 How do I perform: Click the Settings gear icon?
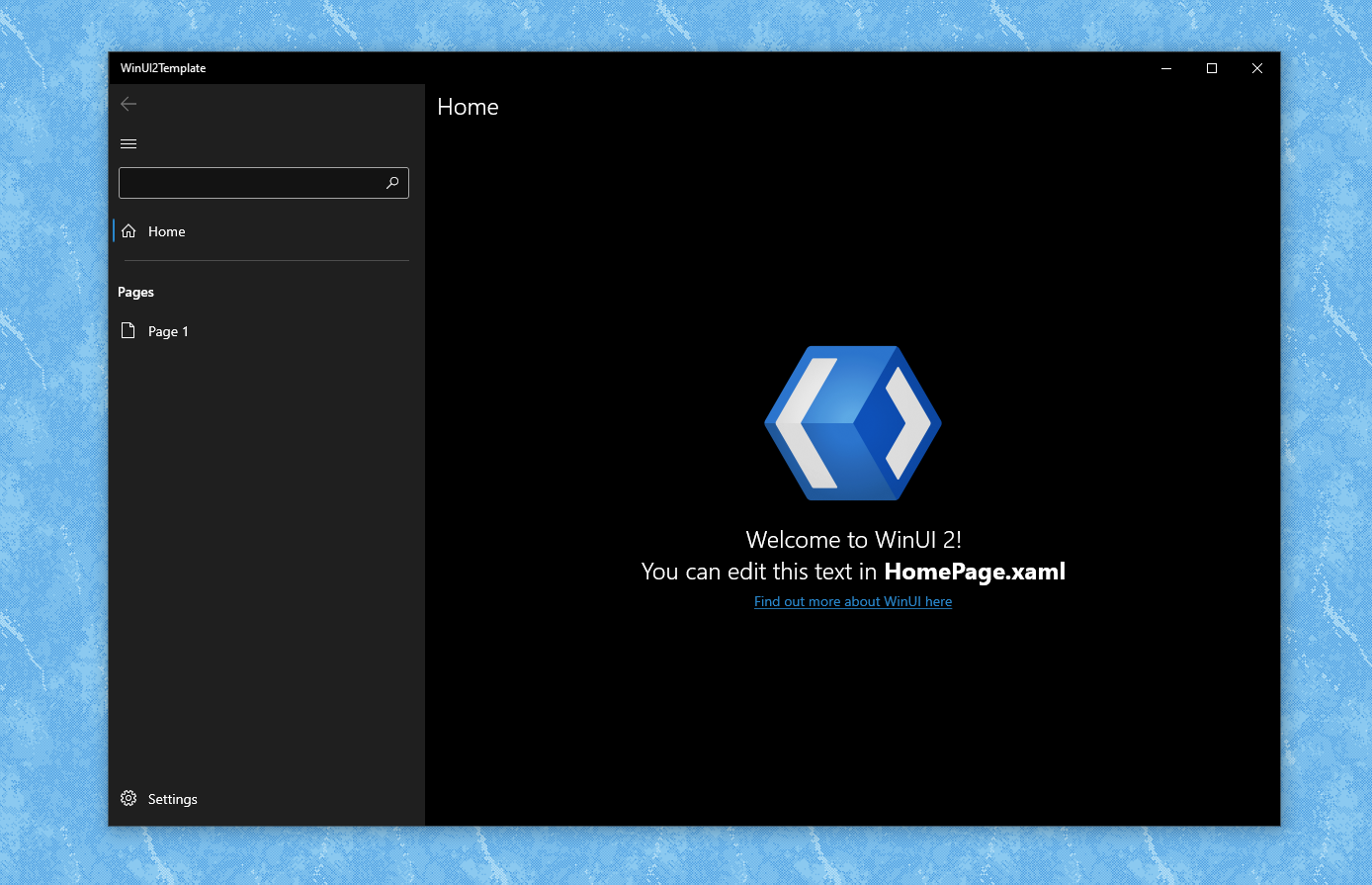(x=129, y=798)
